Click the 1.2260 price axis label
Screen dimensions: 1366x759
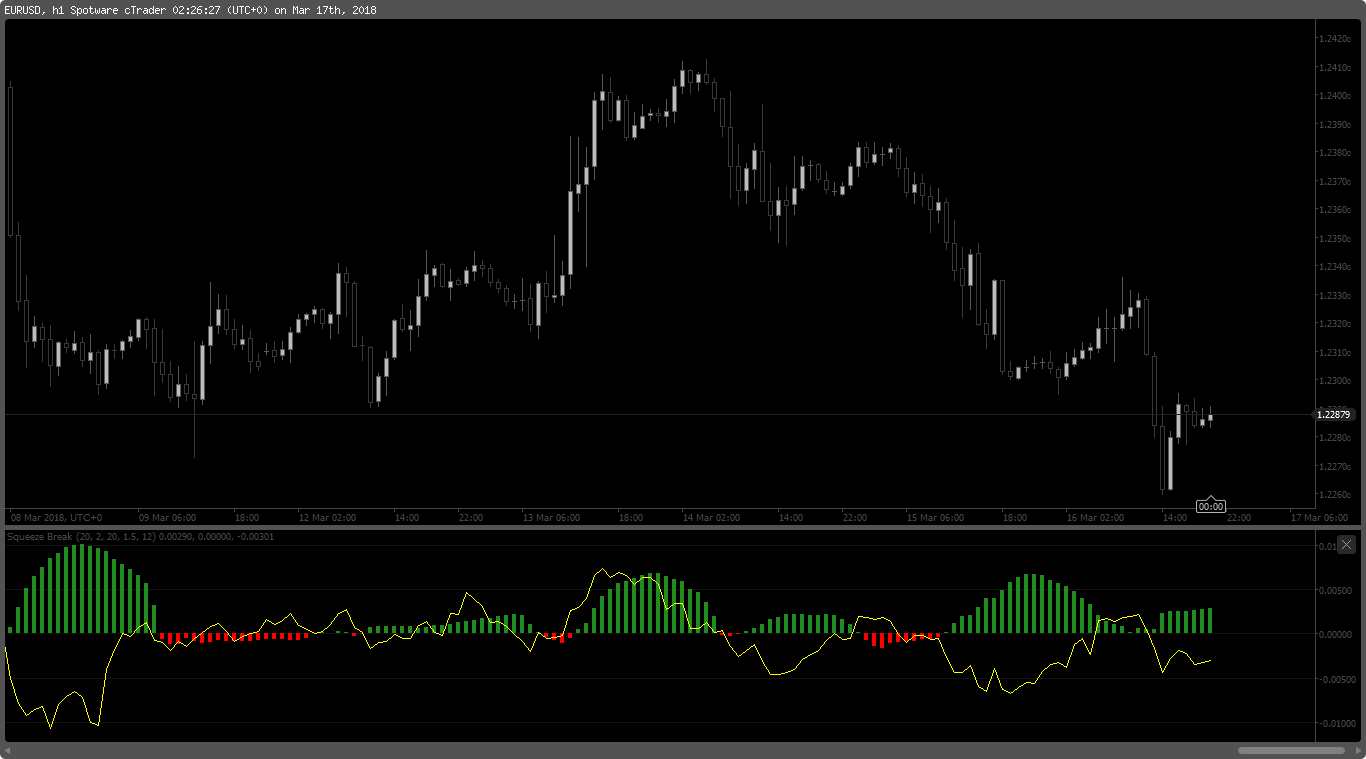click(x=1334, y=495)
